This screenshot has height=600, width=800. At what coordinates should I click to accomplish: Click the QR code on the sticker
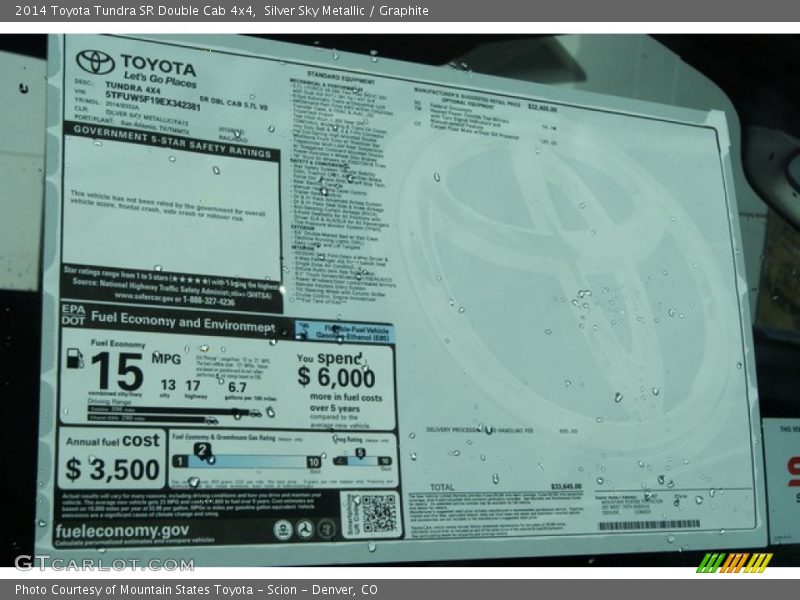click(x=379, y=513)
